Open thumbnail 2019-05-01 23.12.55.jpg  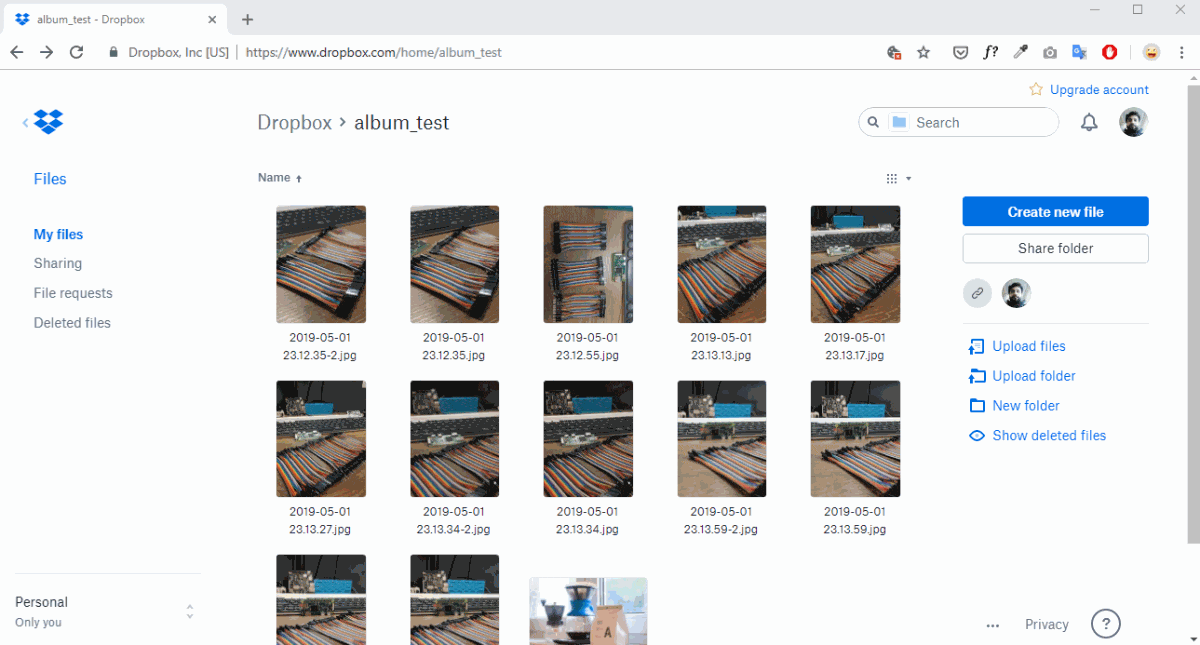(x=588, y=264)
